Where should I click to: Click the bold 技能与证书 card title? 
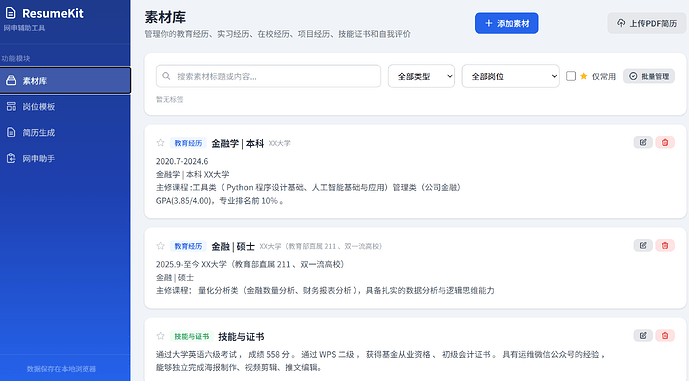pos(241,337)
